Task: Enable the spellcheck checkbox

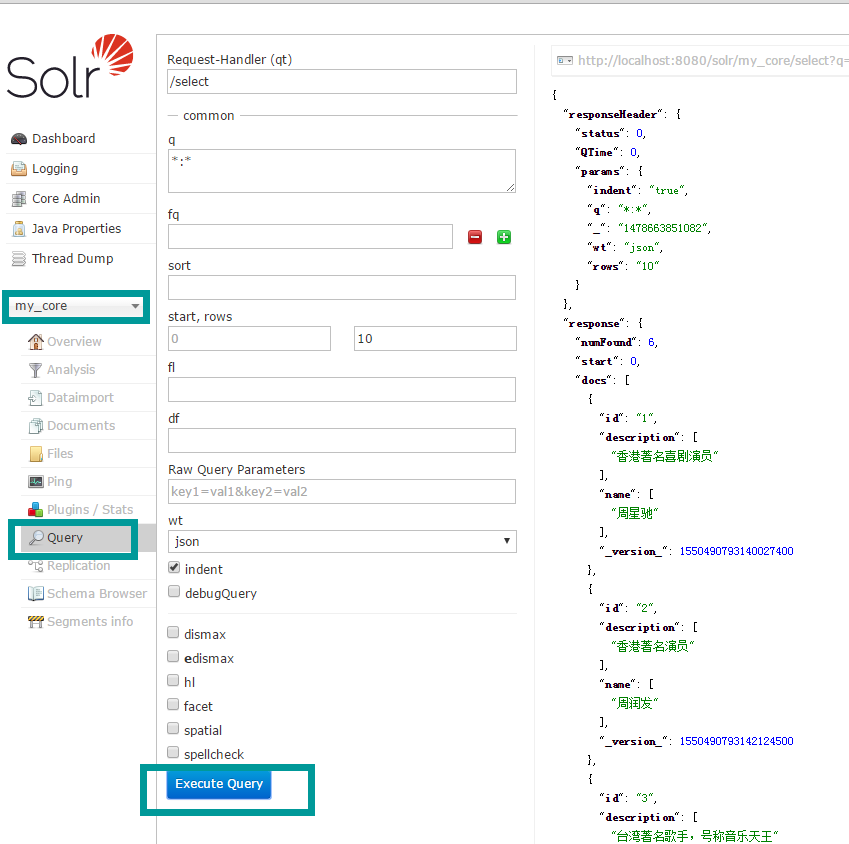Action: coord(173,752)
